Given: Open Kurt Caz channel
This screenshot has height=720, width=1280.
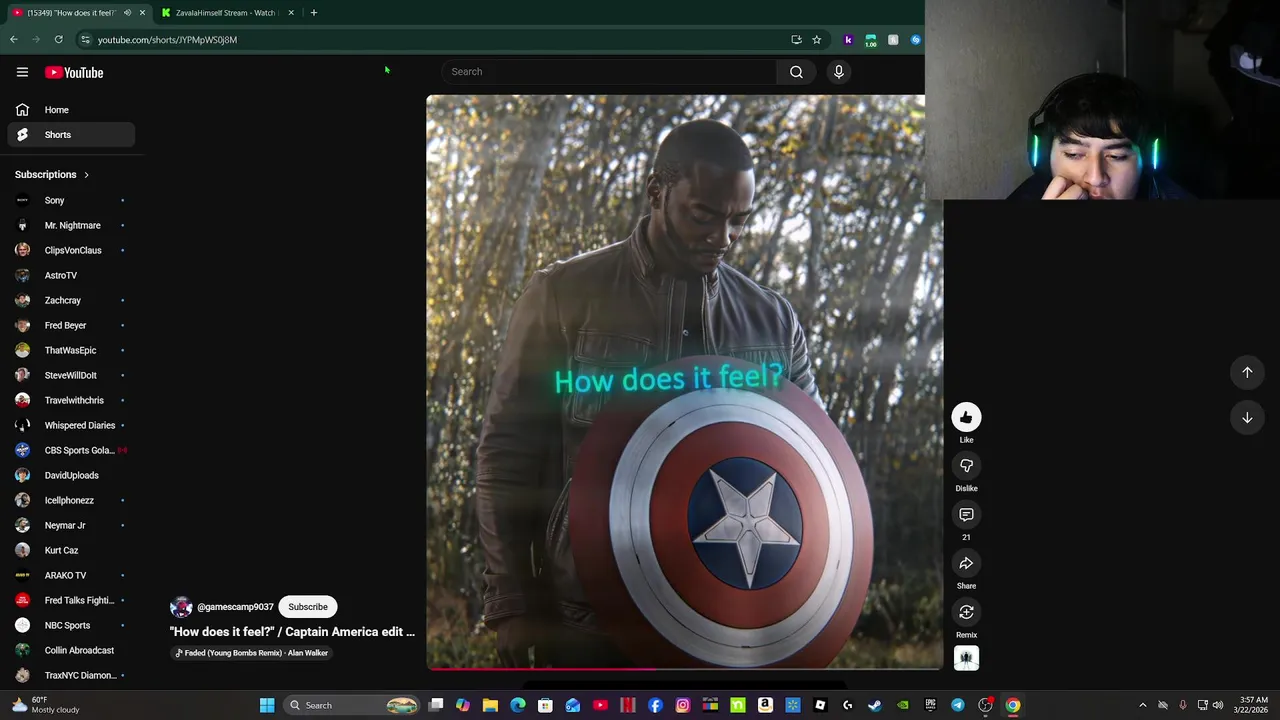Looking at the screenshot, I should (x=70, y=550).
